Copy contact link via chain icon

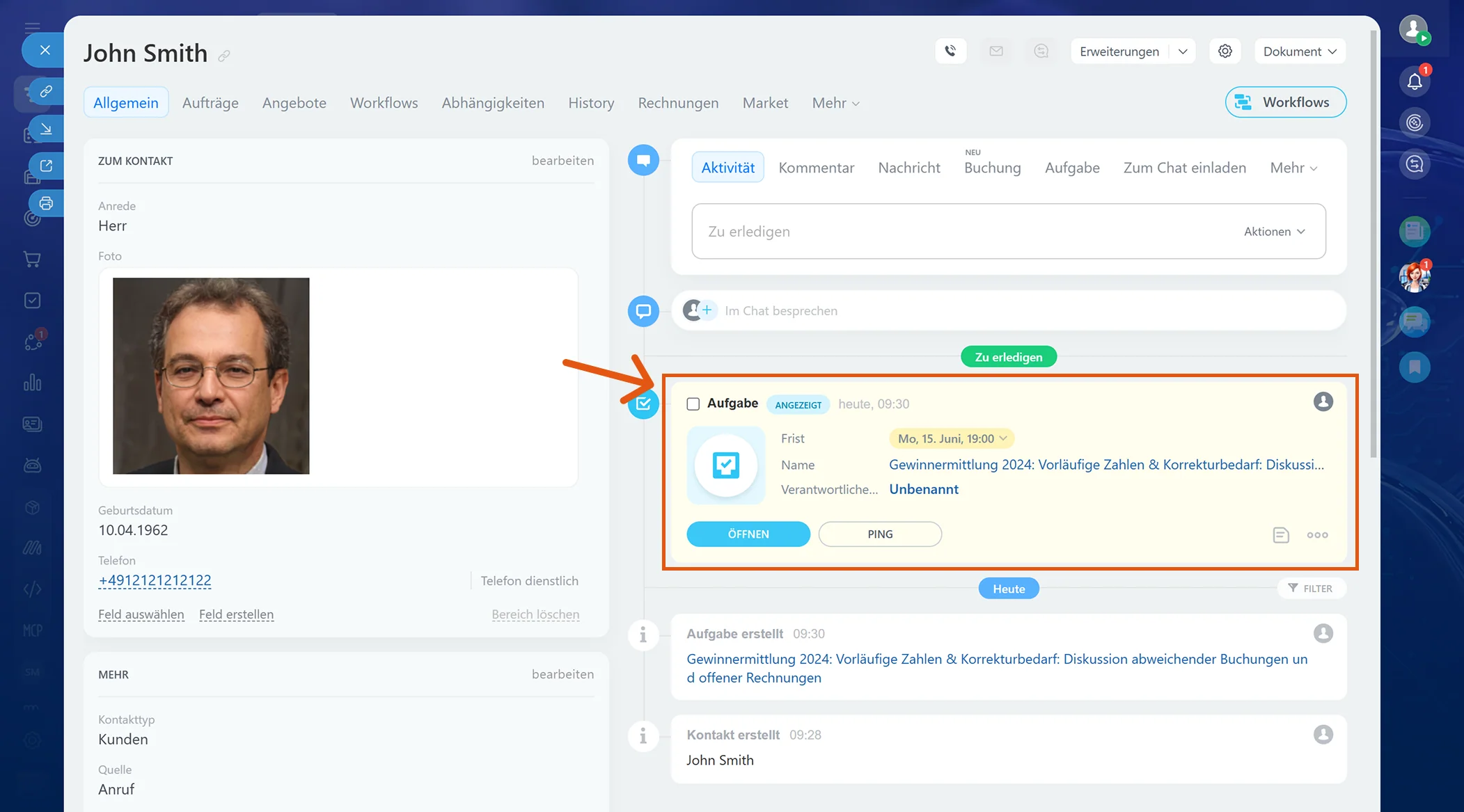click(224, 55)
